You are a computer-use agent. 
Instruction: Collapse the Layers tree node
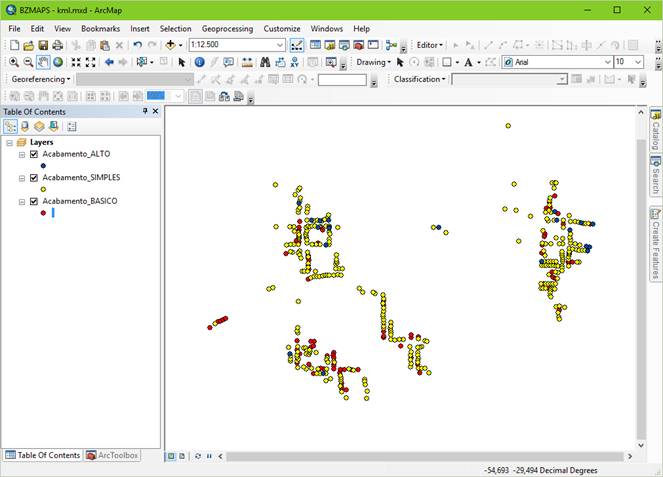[x=11, y=143]
